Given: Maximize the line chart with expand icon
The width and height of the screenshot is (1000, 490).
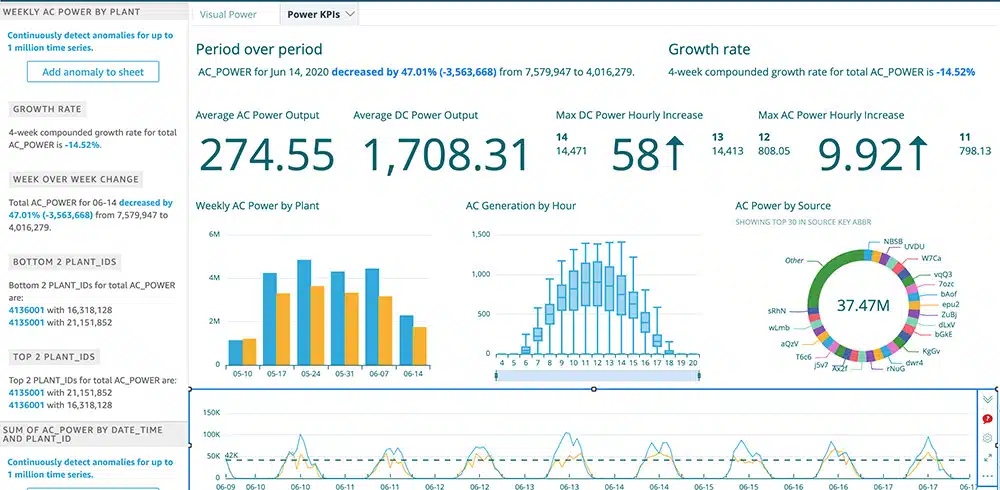Looking at the screenshot, I should click(x=988, y=457).
